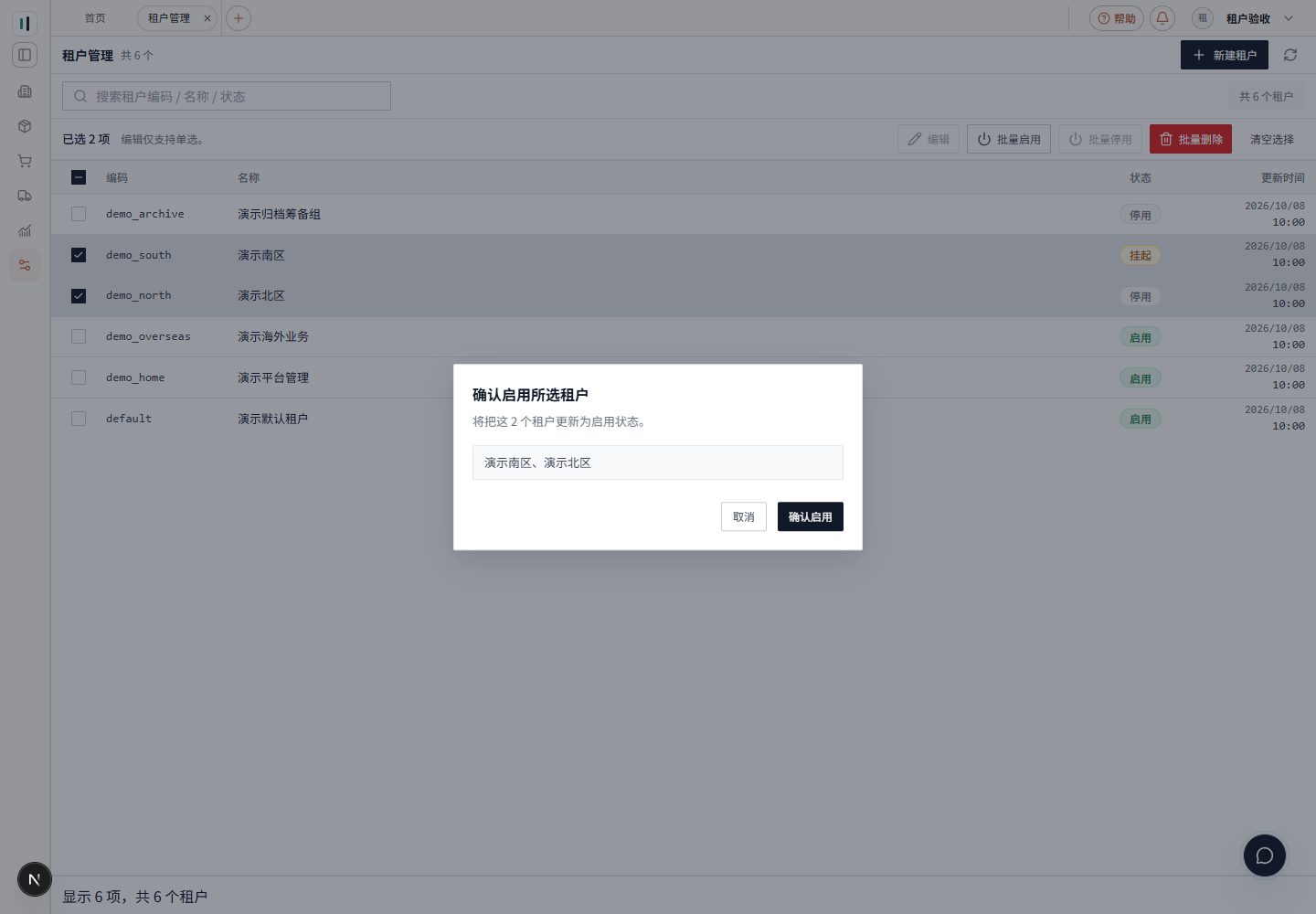Expand the 租户验收 account dropdown
1316x914 pixels.
(1289, 18)
